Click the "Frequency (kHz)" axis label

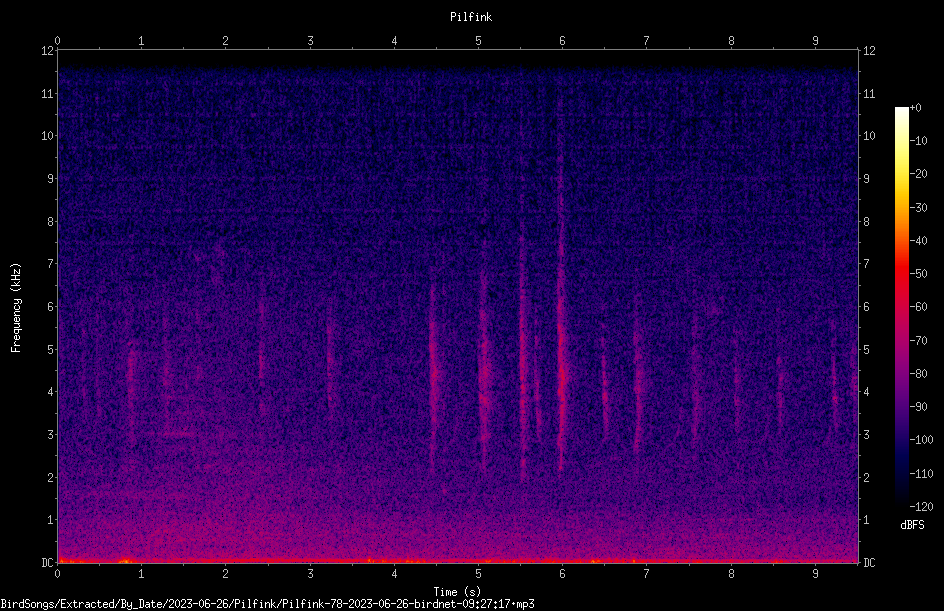point(16,308)
